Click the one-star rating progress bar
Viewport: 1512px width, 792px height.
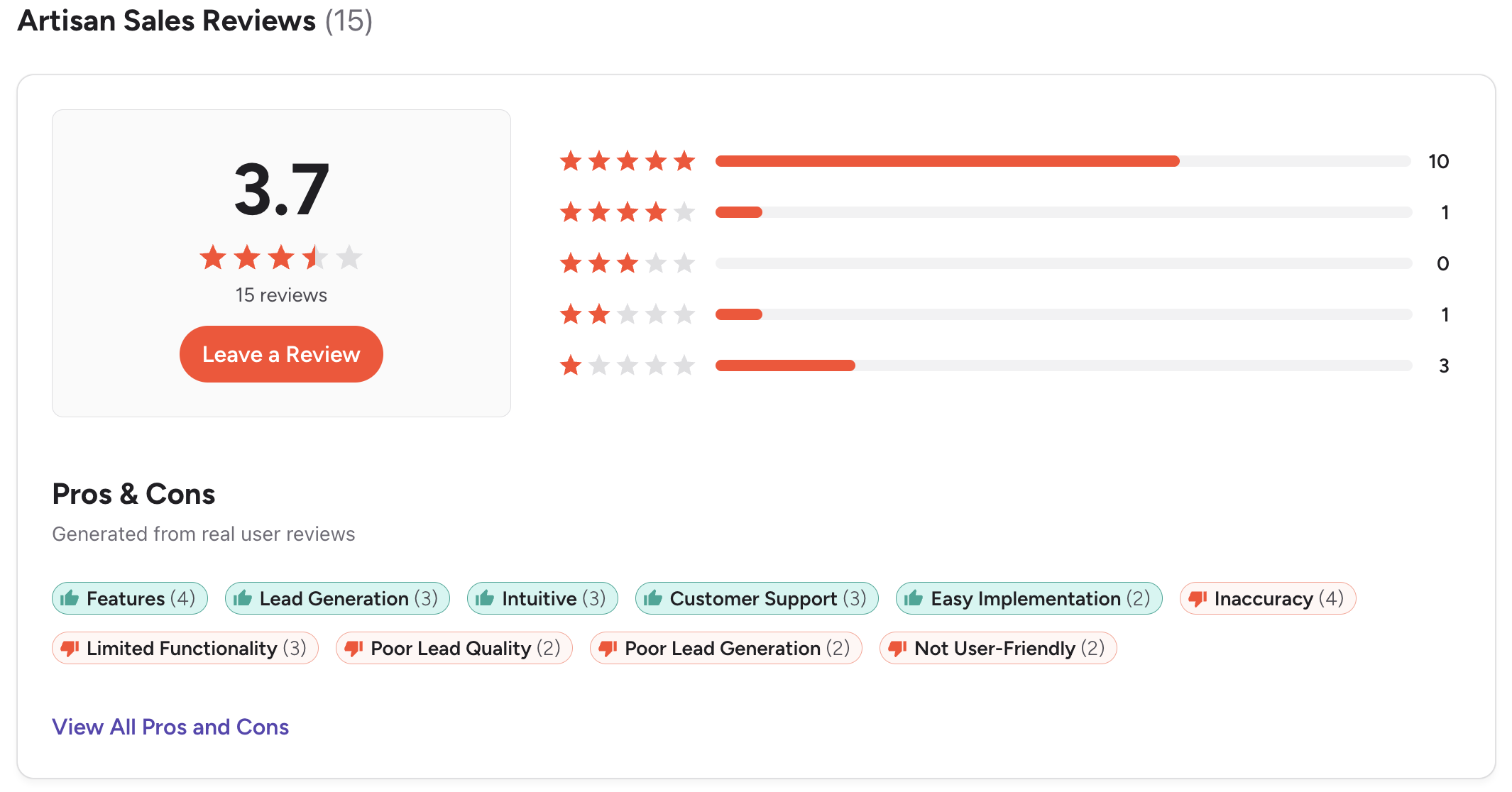[x=1063, y=365]
